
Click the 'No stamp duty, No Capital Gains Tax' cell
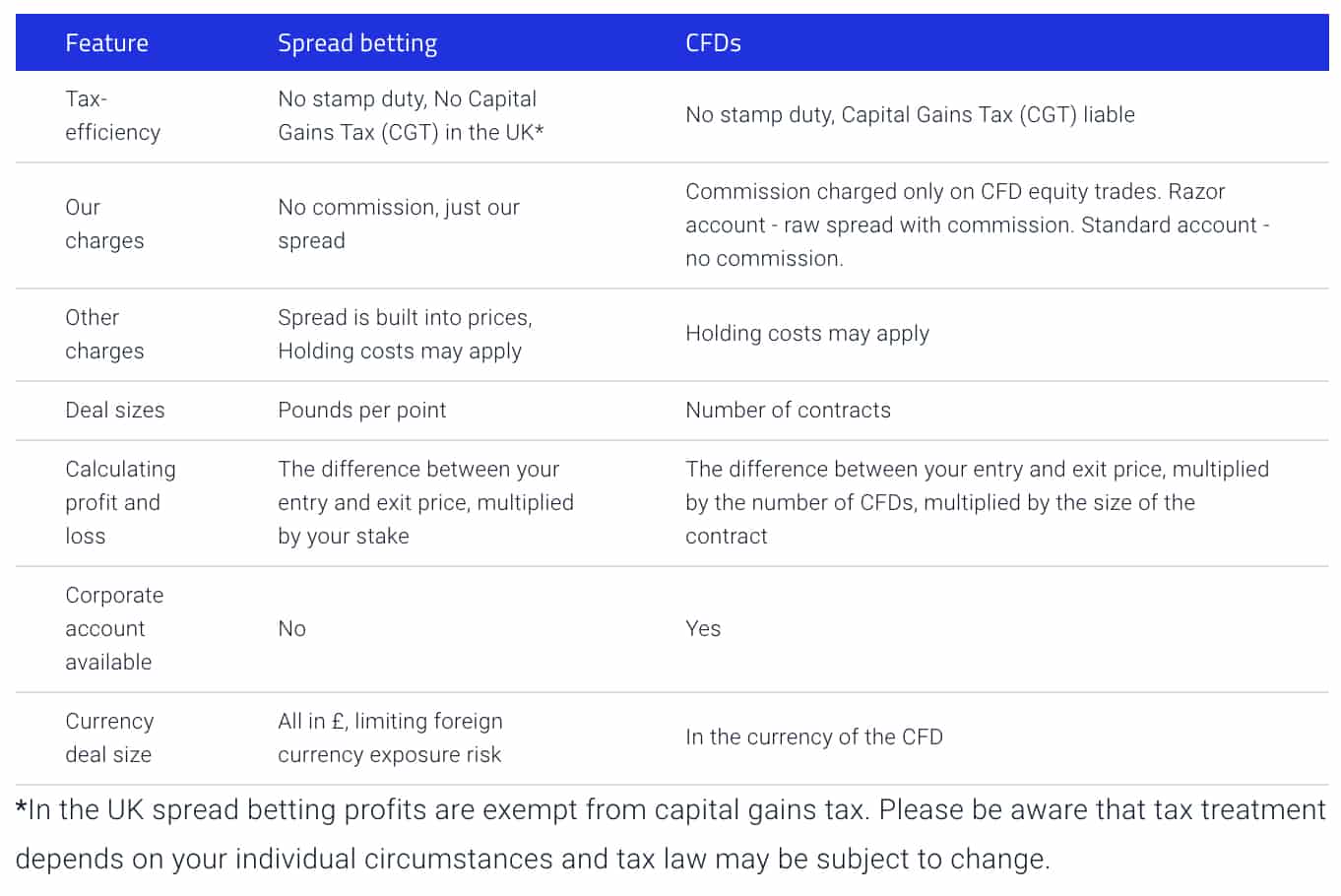tap(410, 115)
